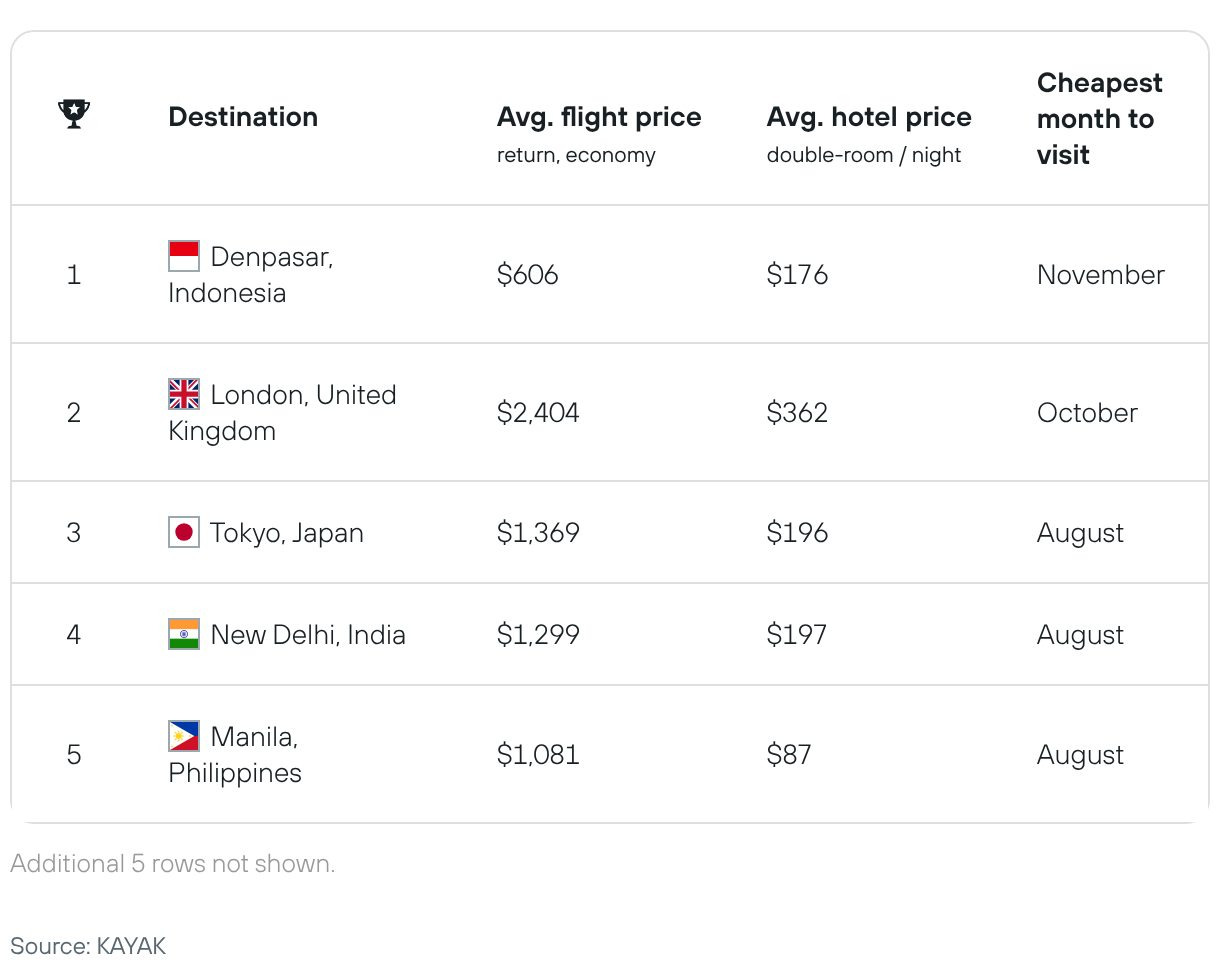This screenshot has width=1220, height=974.
Task: Select the Avg. flight price header
Action: pyautogui.click(x=599, y=117)
